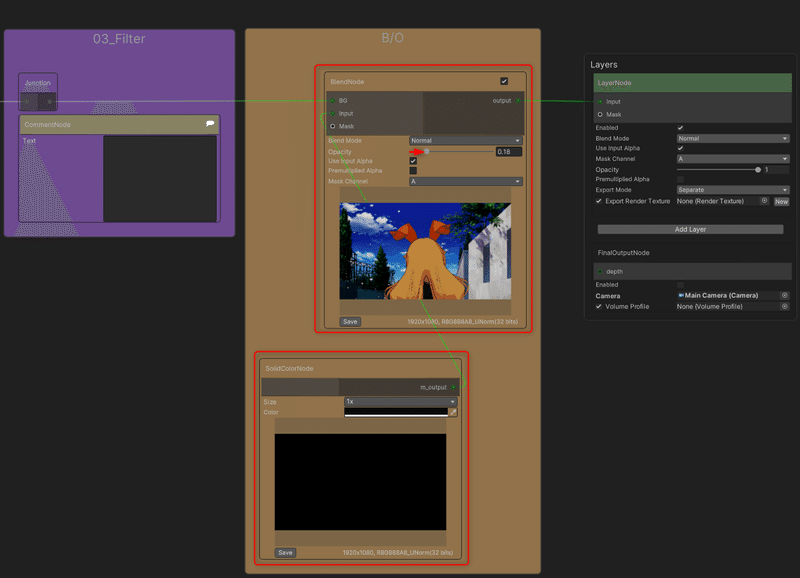
Task: Open SolidColorNode Size dropdown
Action: [401, 401]
